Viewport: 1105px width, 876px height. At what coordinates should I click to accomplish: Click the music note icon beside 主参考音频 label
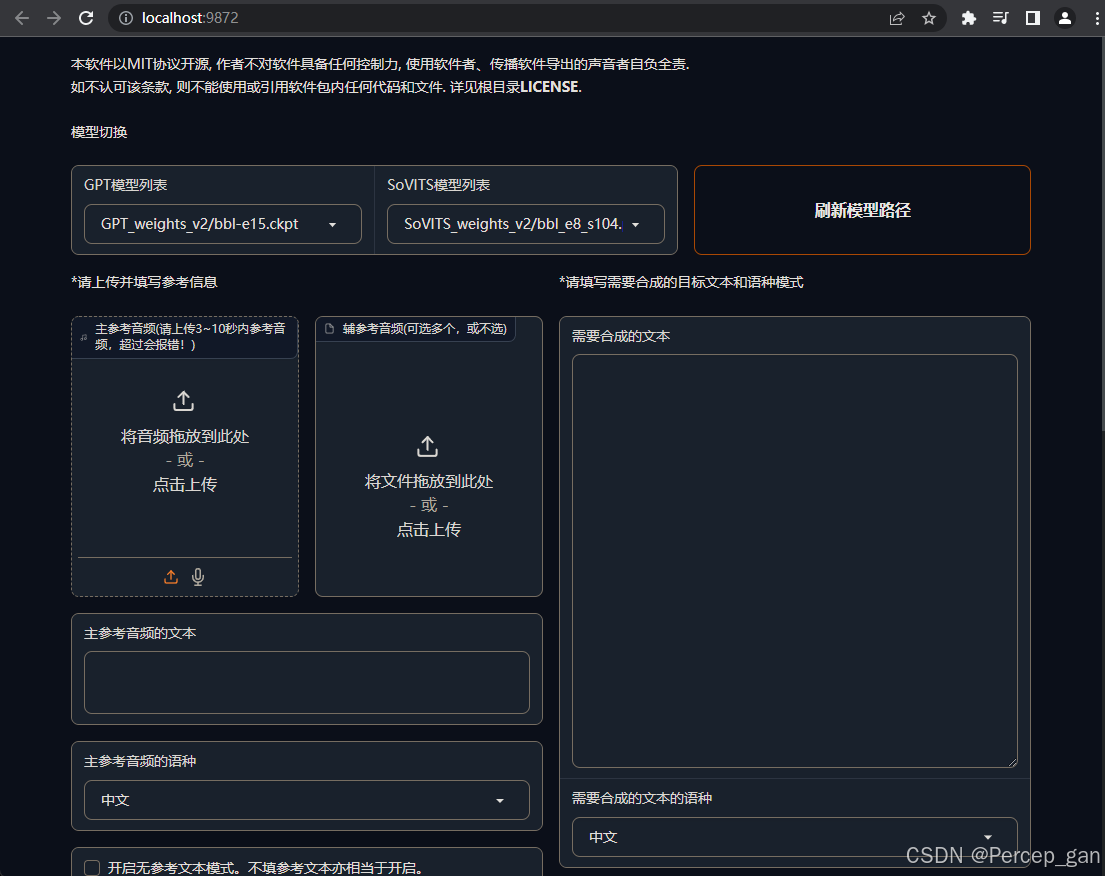pos(84,338)
